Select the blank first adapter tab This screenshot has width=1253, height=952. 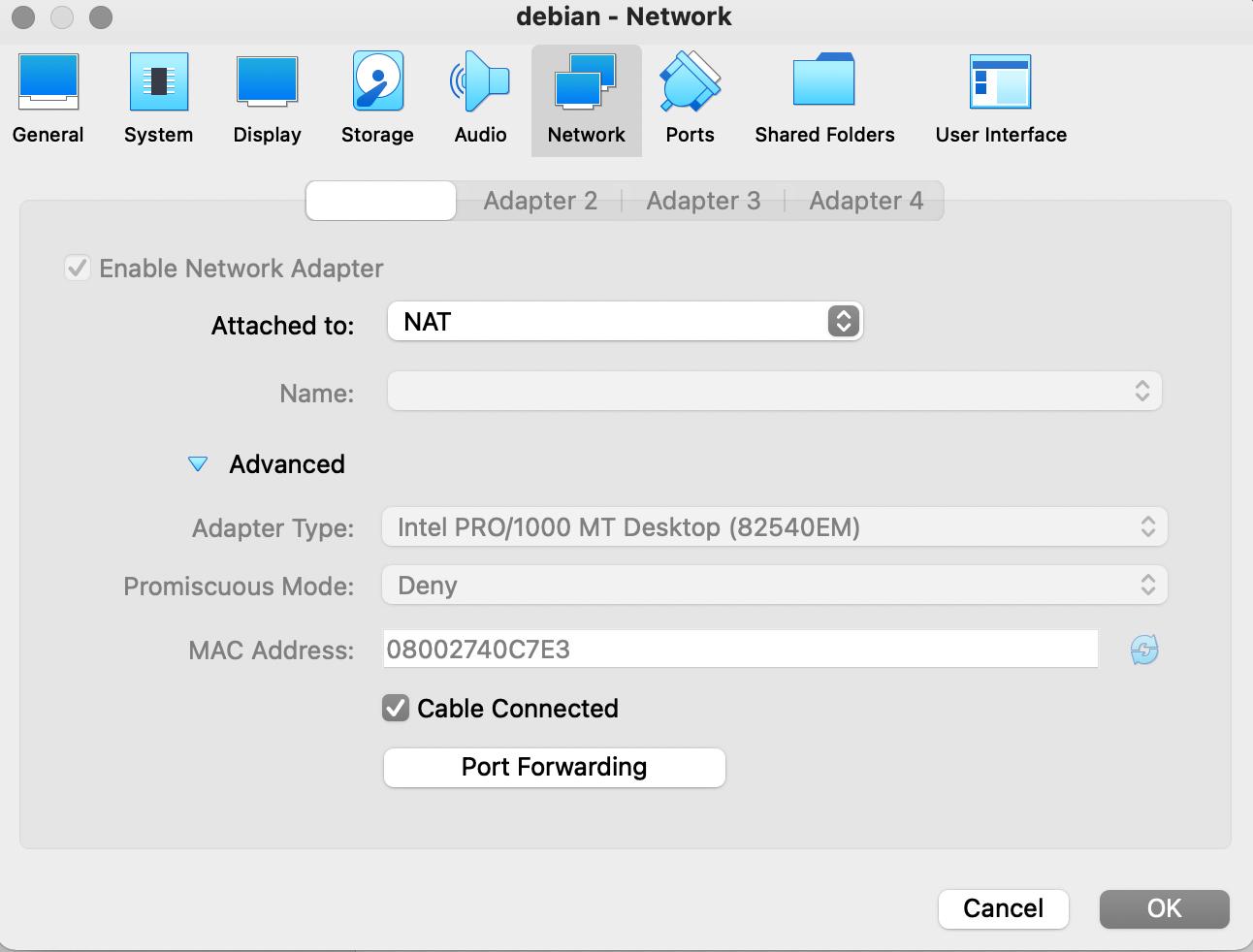[x=381, y=201]
